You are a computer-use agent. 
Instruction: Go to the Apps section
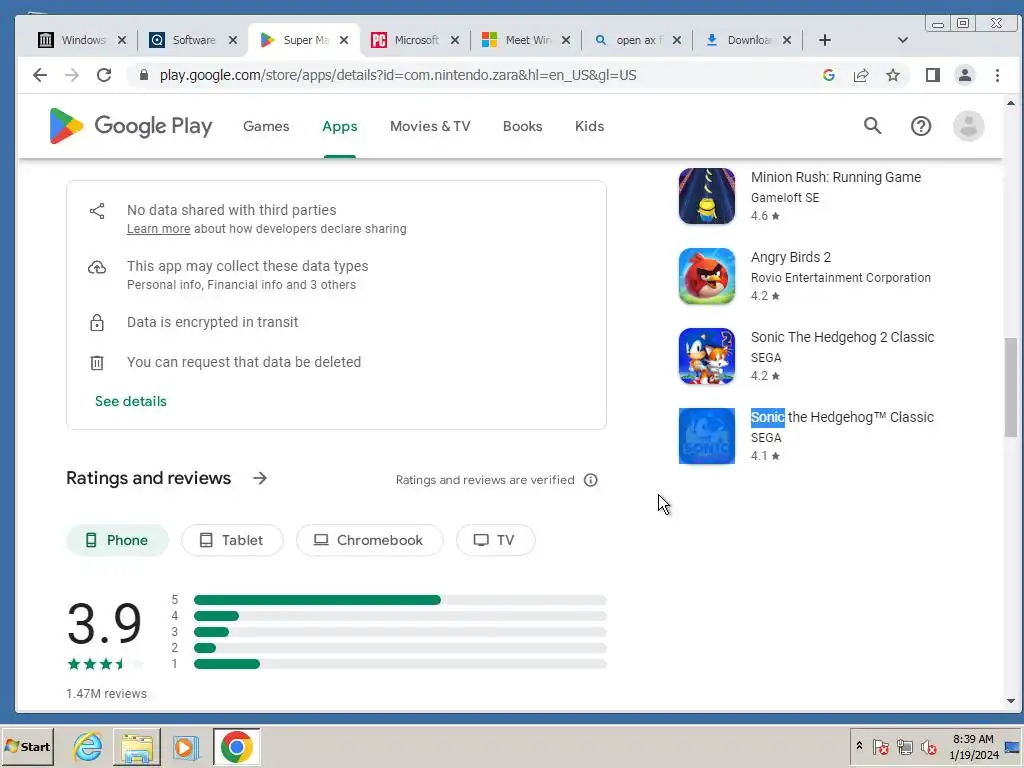(340, 126)
